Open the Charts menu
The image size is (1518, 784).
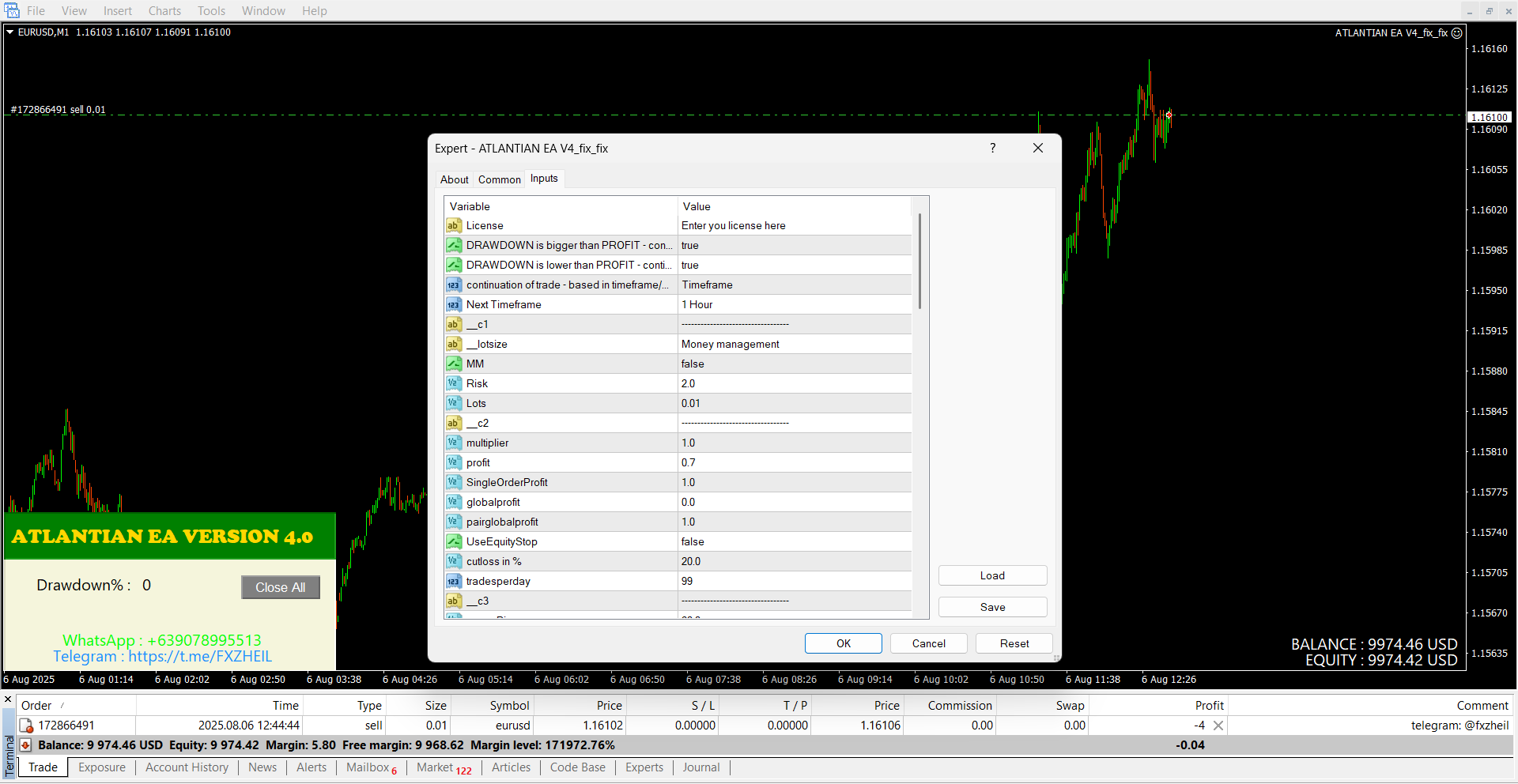[x=164, y=11]
